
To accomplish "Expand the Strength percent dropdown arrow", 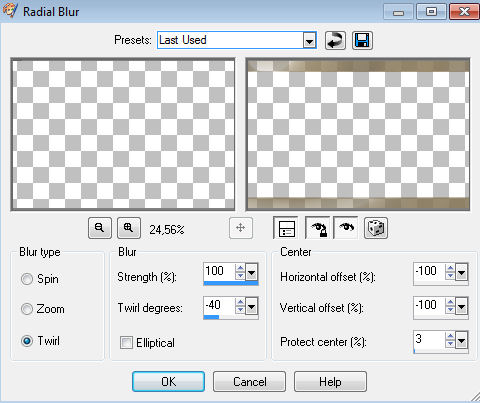I will pos(252,273).
